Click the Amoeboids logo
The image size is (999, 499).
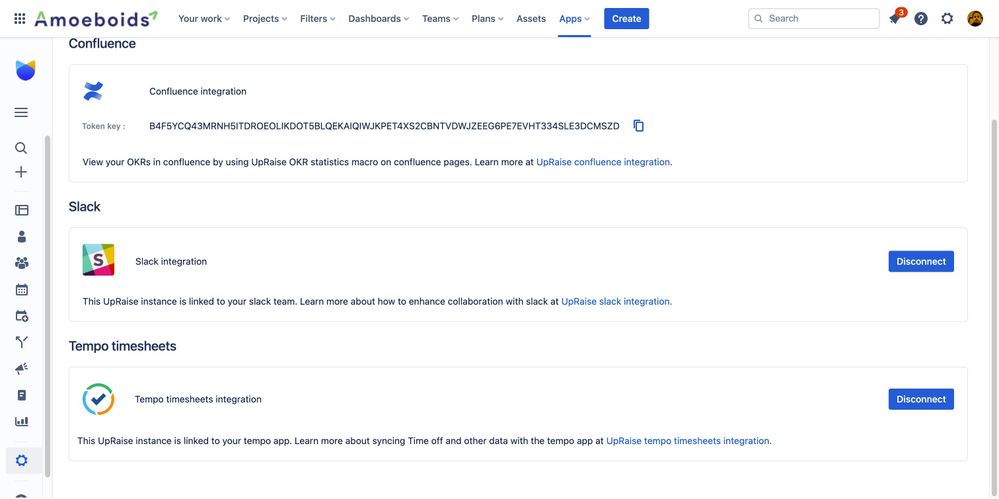coord(96,18)
